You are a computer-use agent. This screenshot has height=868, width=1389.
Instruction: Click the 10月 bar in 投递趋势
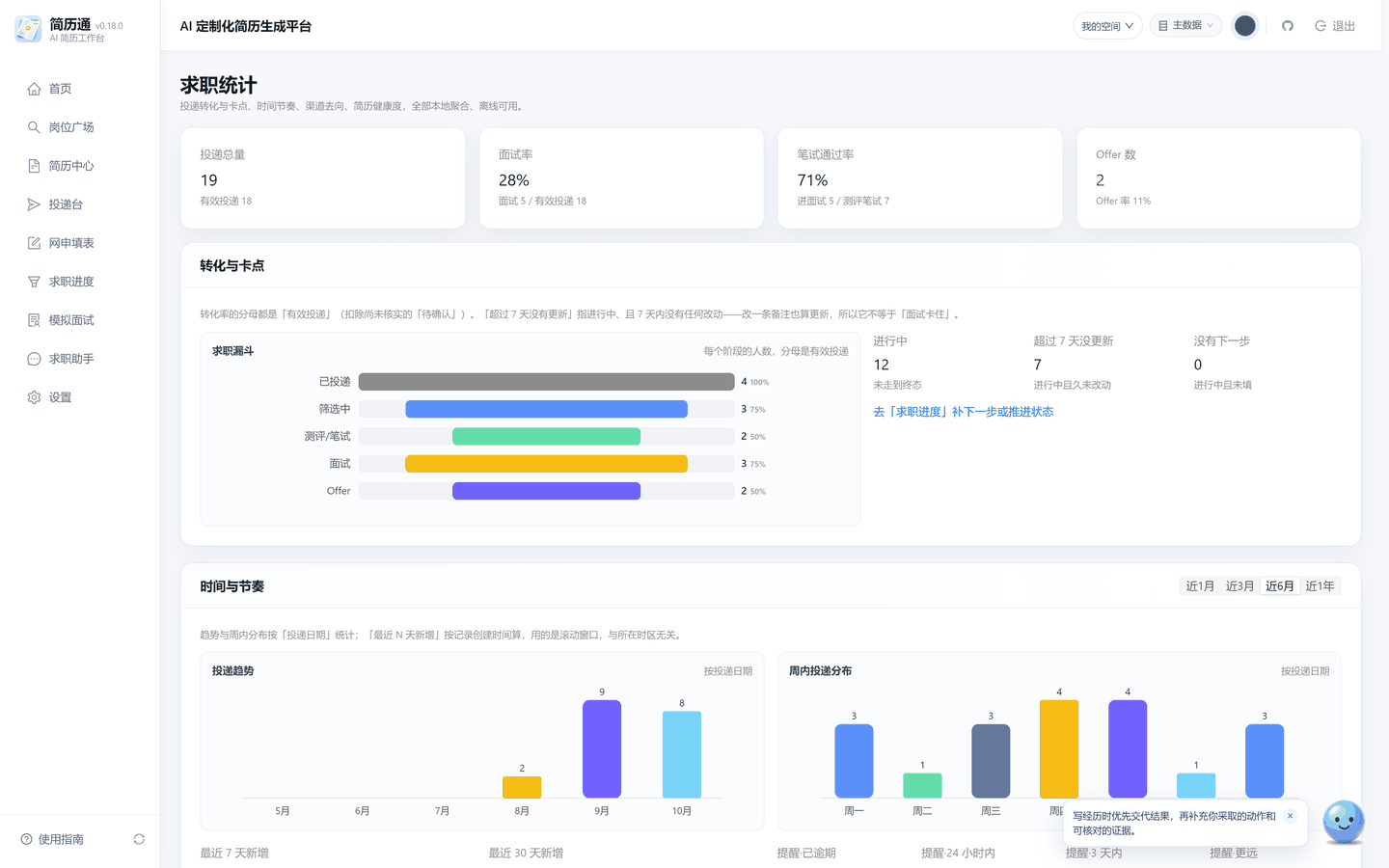pos(682,754)
